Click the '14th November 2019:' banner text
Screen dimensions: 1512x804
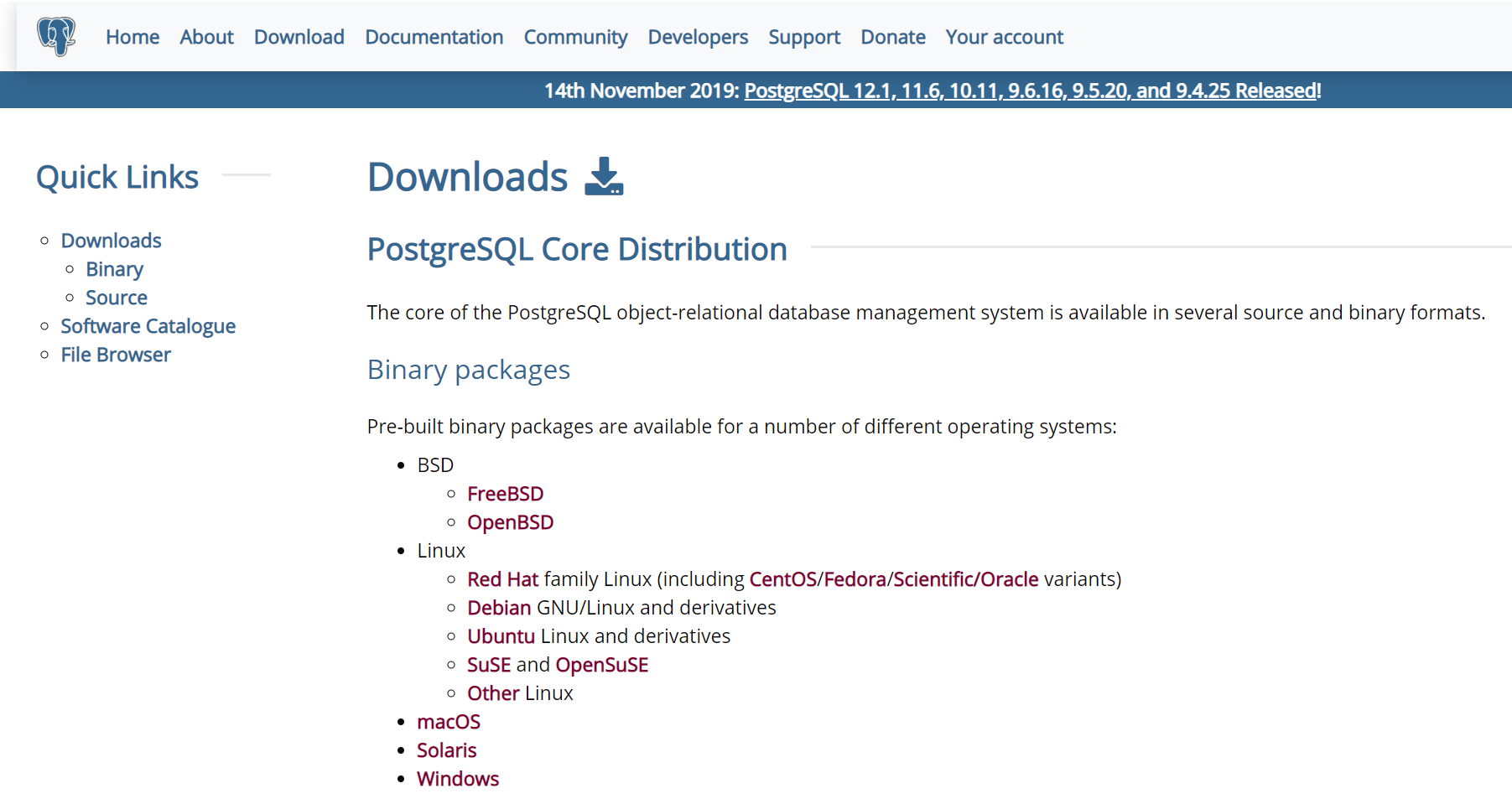[x=642, y=91]
